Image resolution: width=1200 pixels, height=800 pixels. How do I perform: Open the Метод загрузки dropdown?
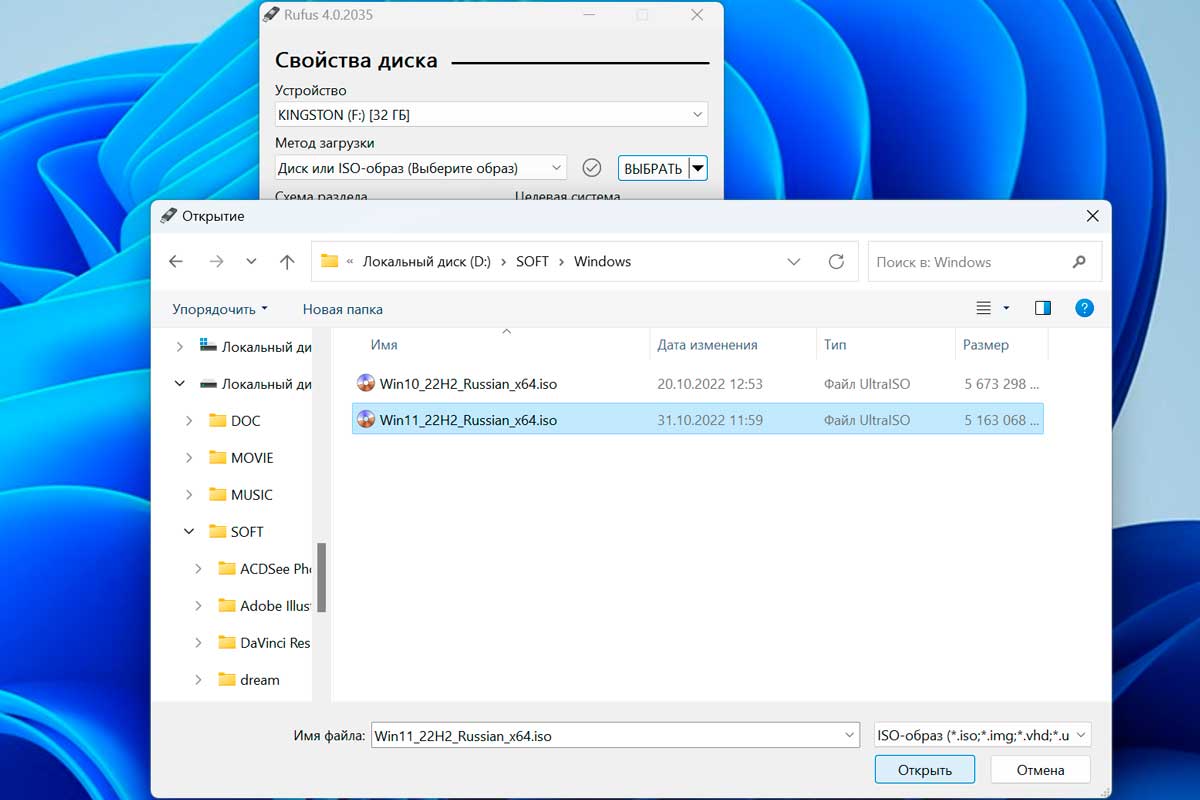coord(421,168)
